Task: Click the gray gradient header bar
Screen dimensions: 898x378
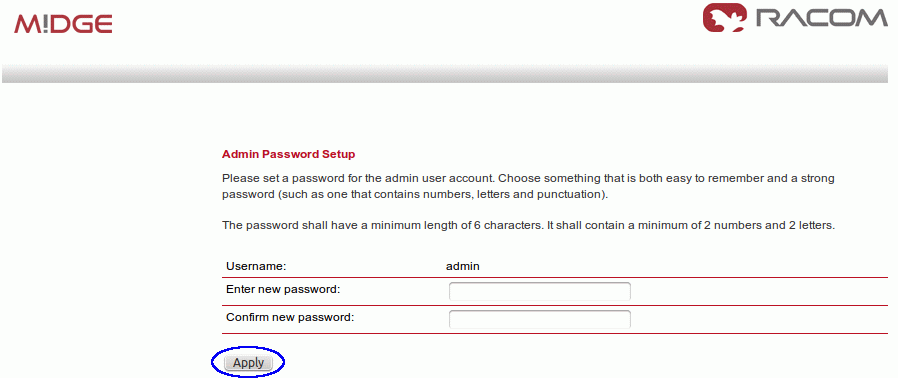Action: (445, 74)
